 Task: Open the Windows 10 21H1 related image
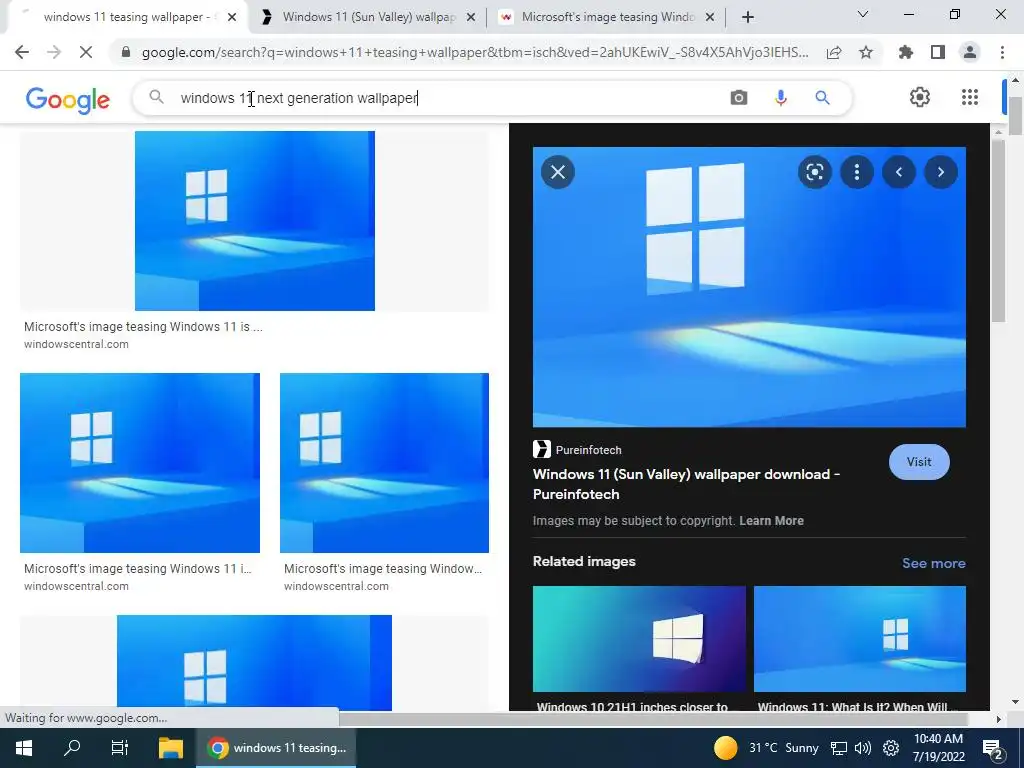tap(639, 639)
